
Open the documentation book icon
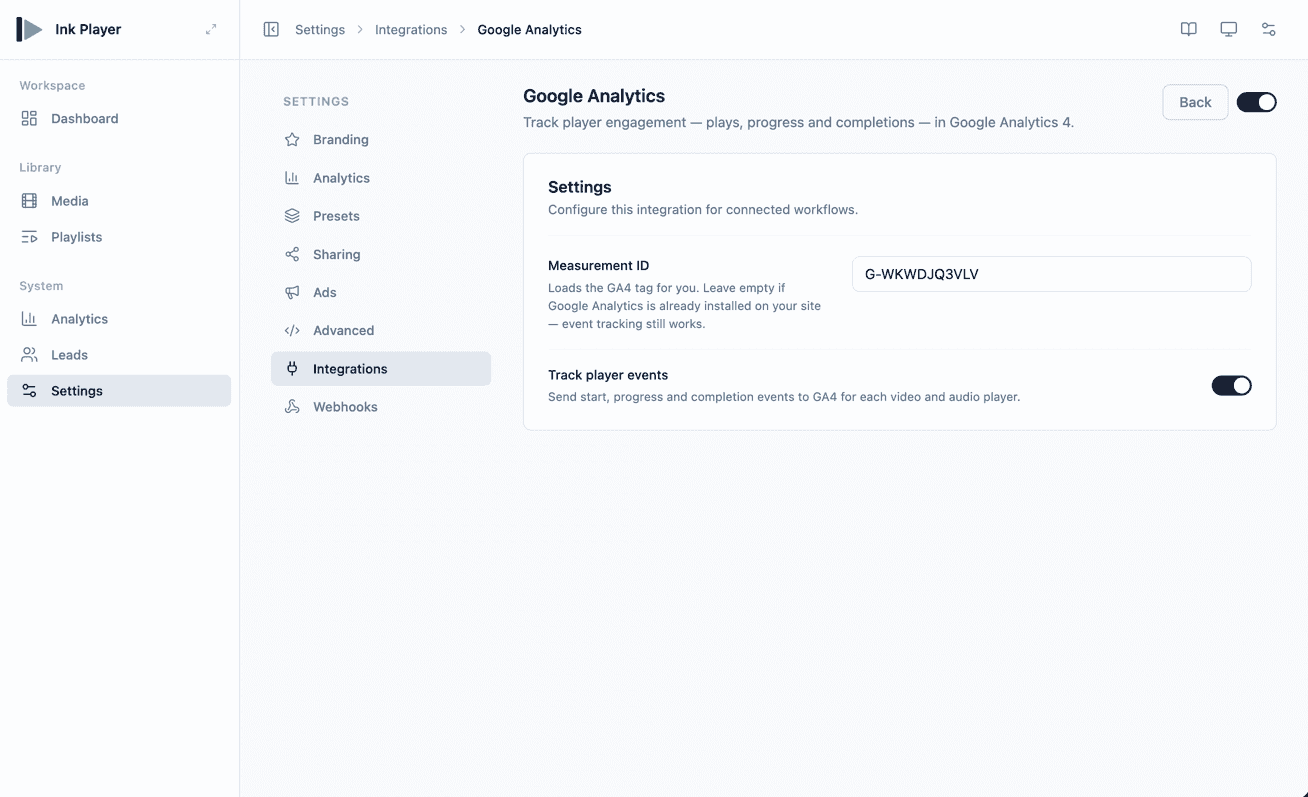1189,29
